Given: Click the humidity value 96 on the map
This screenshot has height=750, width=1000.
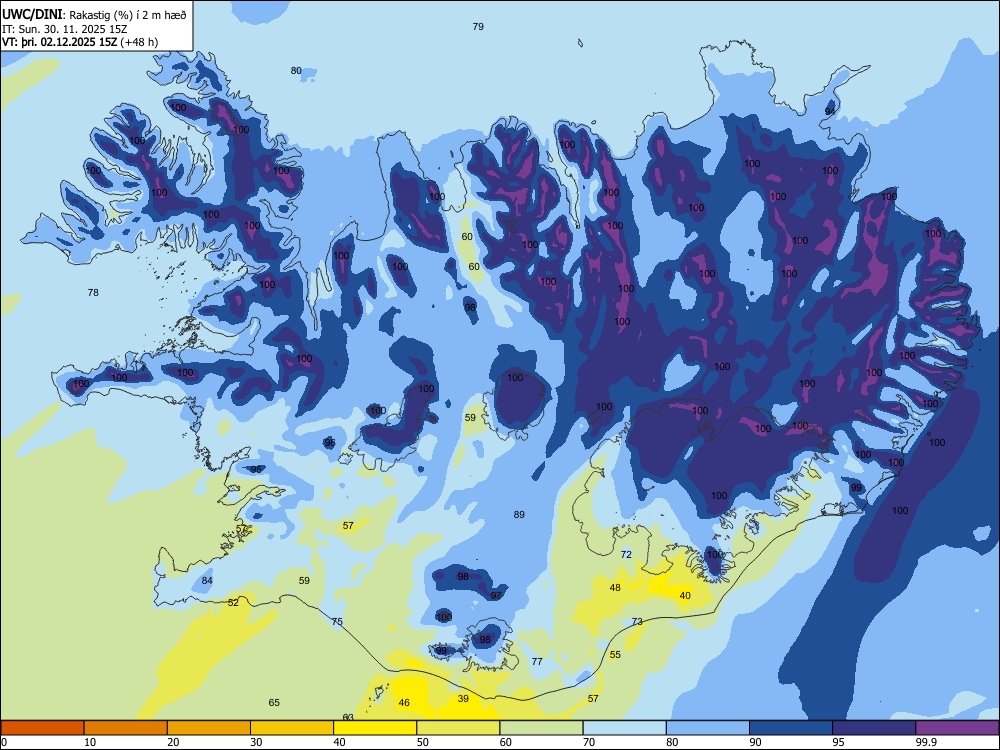Looking at the screenshot, I should (329, 443).
